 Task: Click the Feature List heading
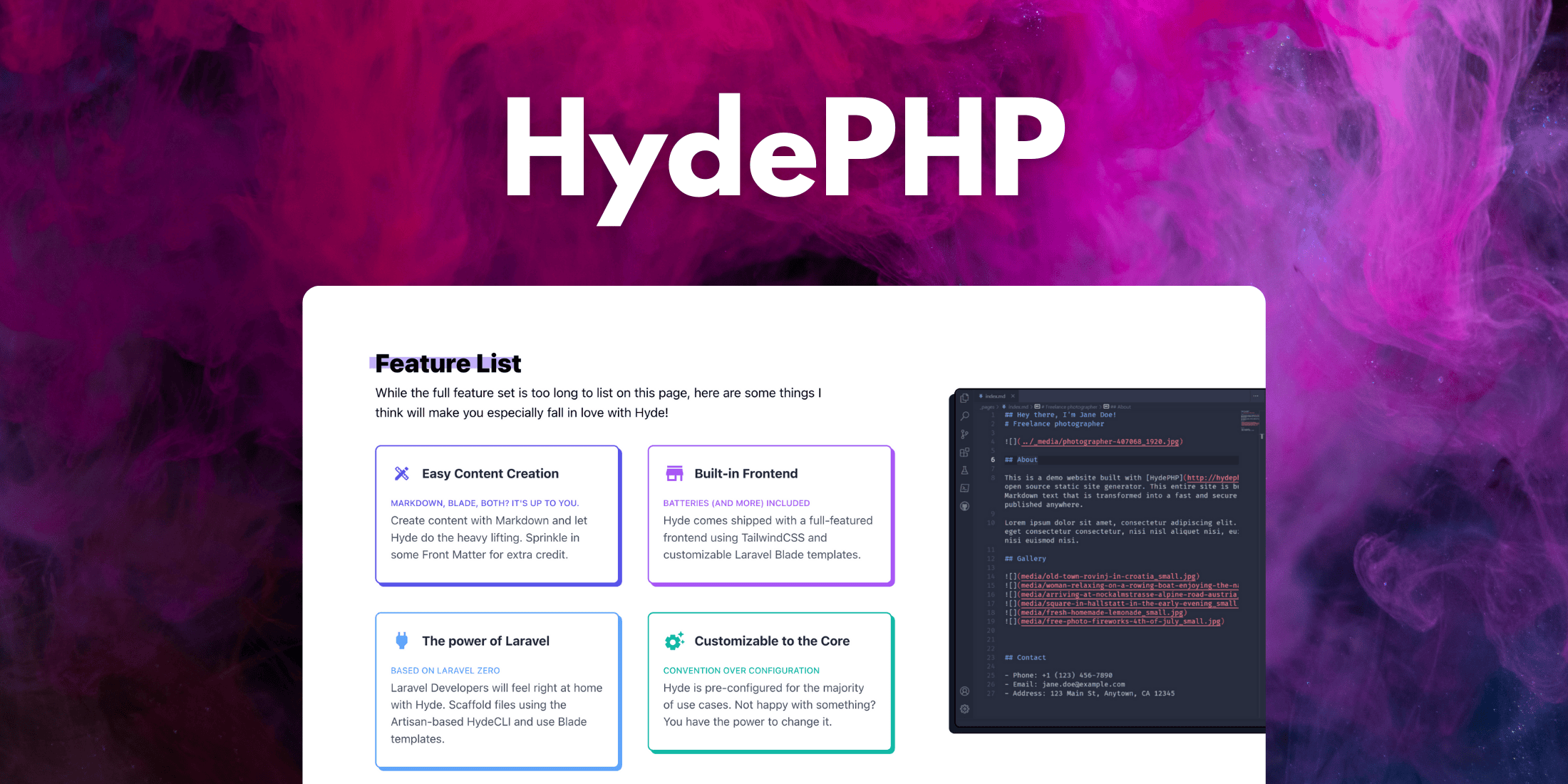click(448, 363)
